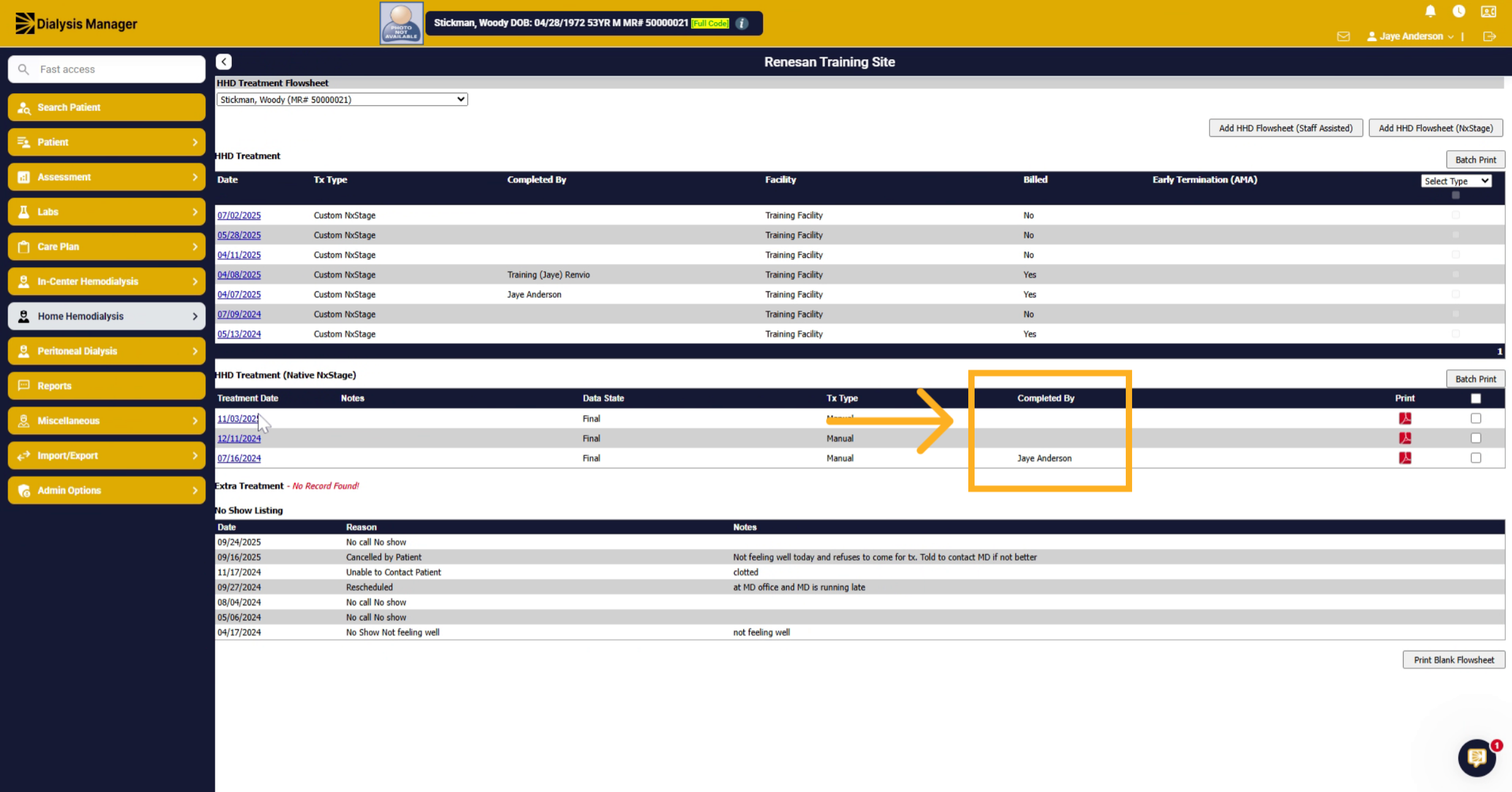Check the box for 12/11/2024 treatment
The height and width of the screenshot is (792, 1512).
[1475, 438]
